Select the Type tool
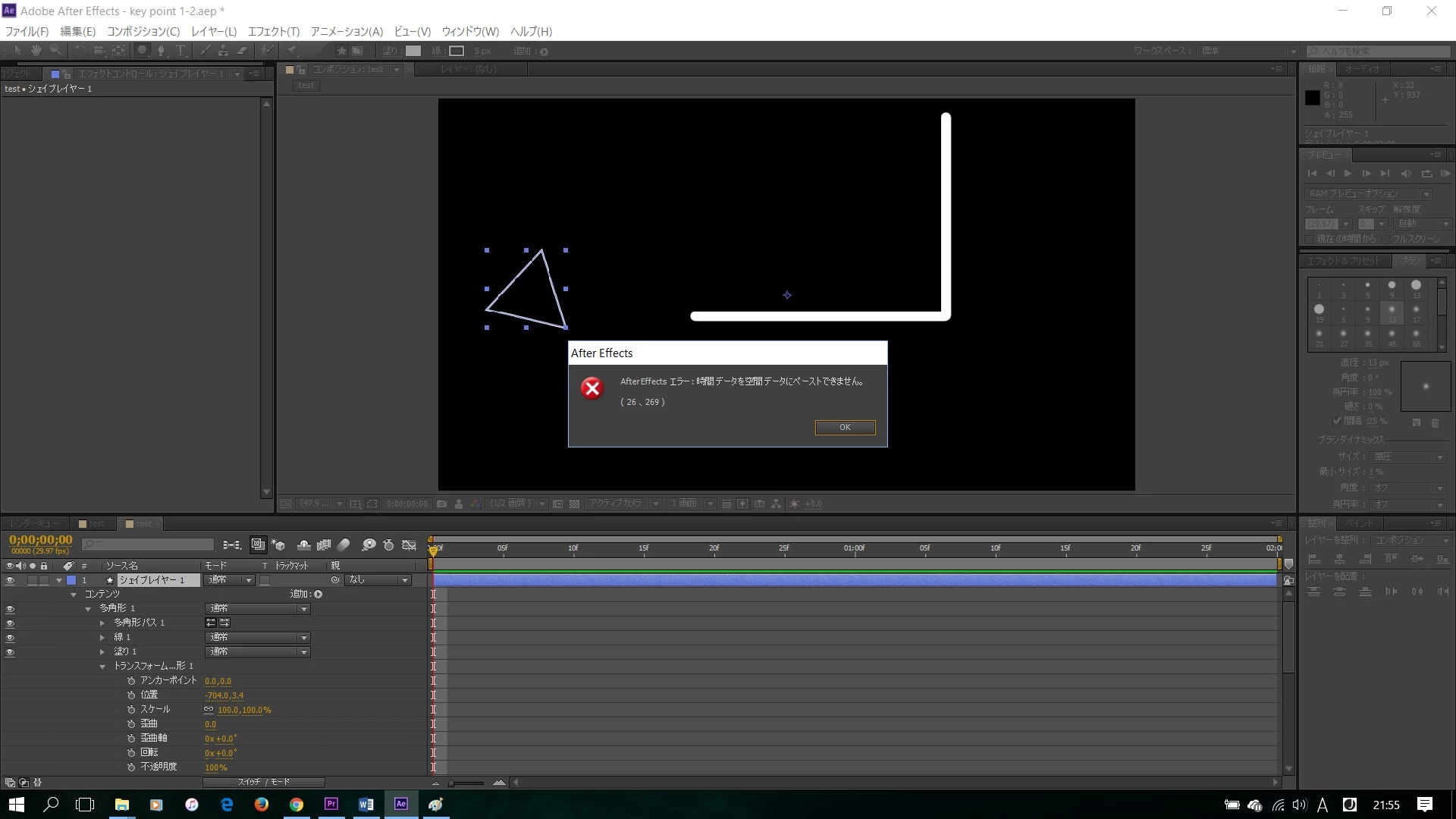This screenshot has height=819, width=1456. point(180,51)
